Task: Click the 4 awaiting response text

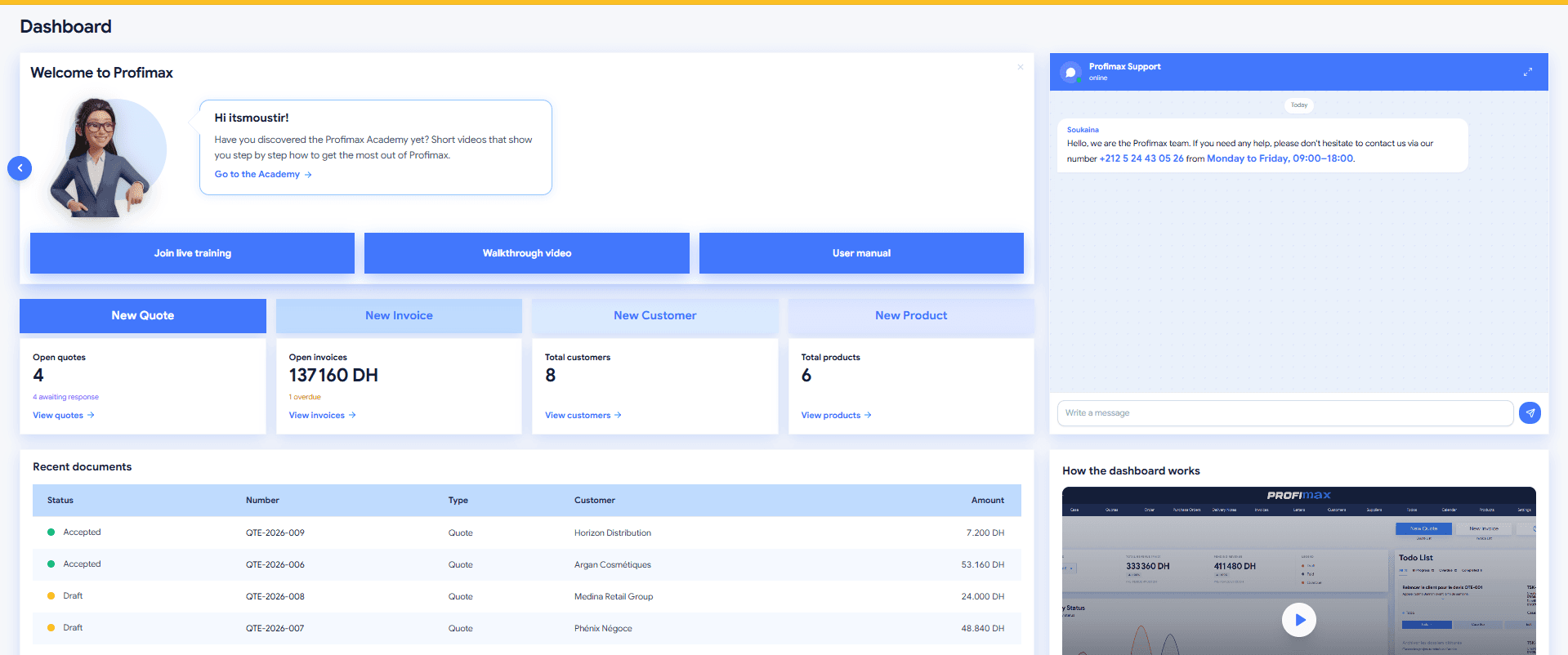Action: click(65, 397)
